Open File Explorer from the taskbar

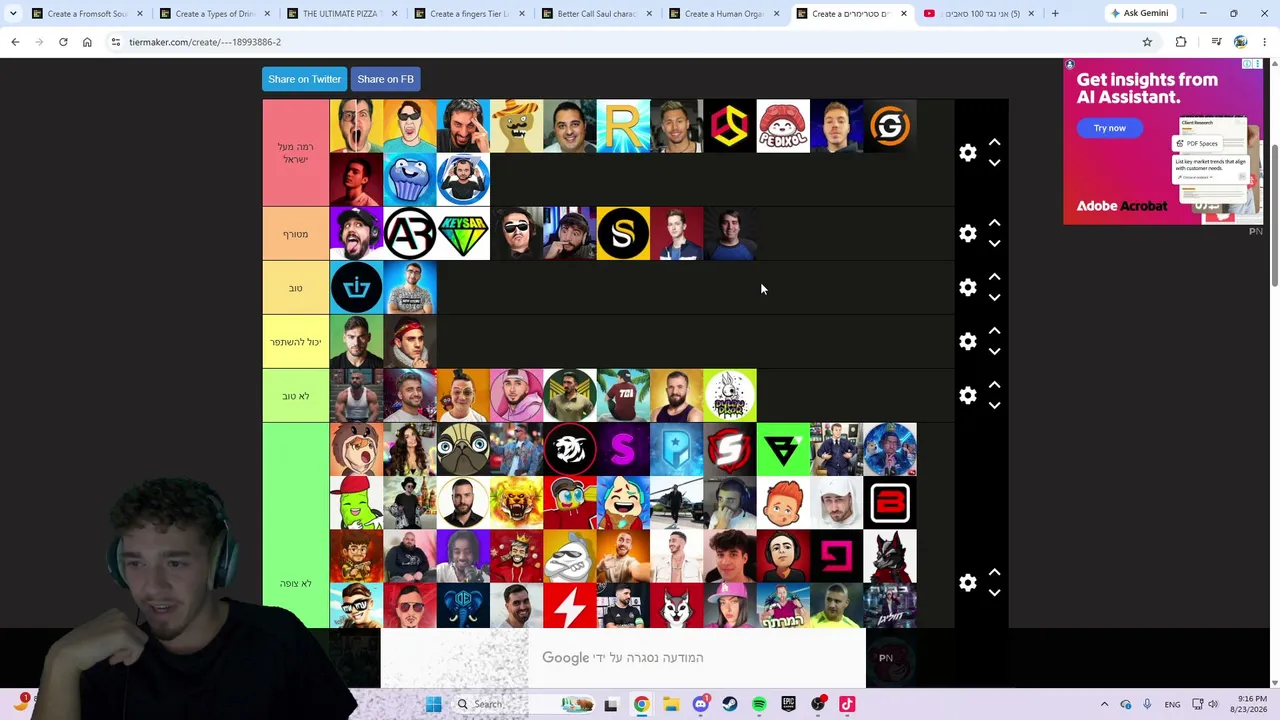(x=671, y=704)
